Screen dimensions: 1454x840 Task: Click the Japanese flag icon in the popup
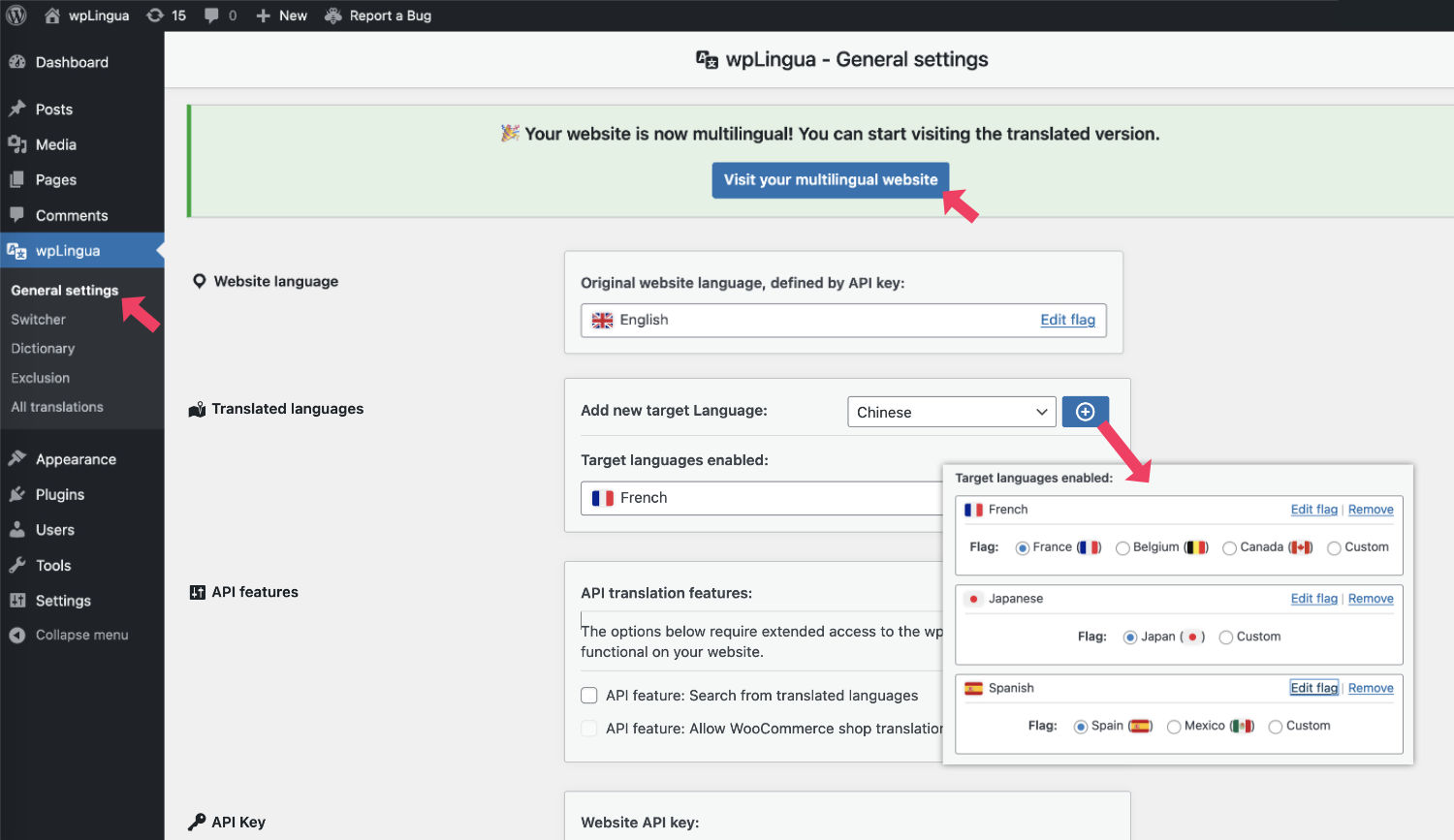click(973, 599)
